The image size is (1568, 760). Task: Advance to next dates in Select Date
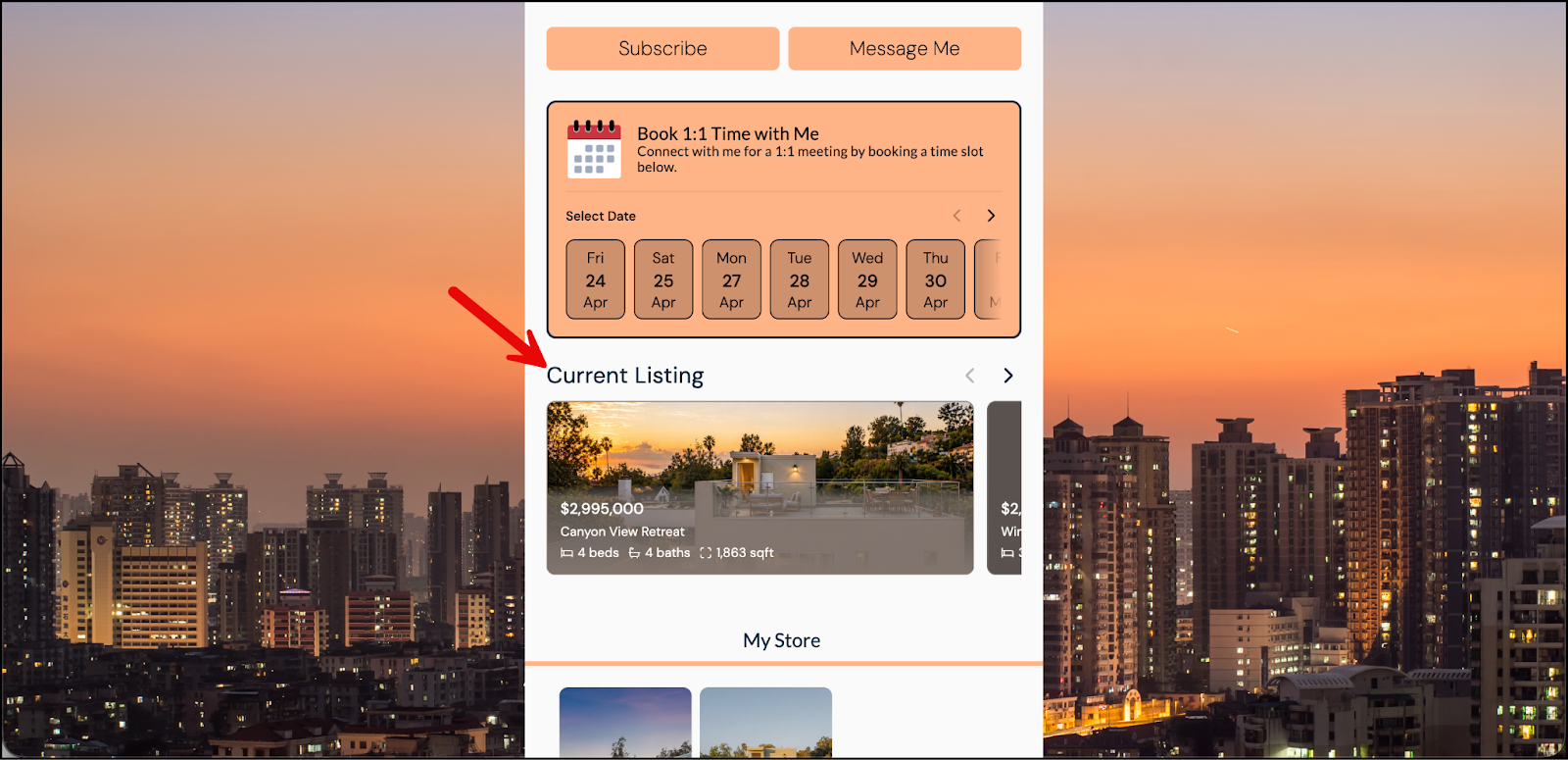click(991, 216)
